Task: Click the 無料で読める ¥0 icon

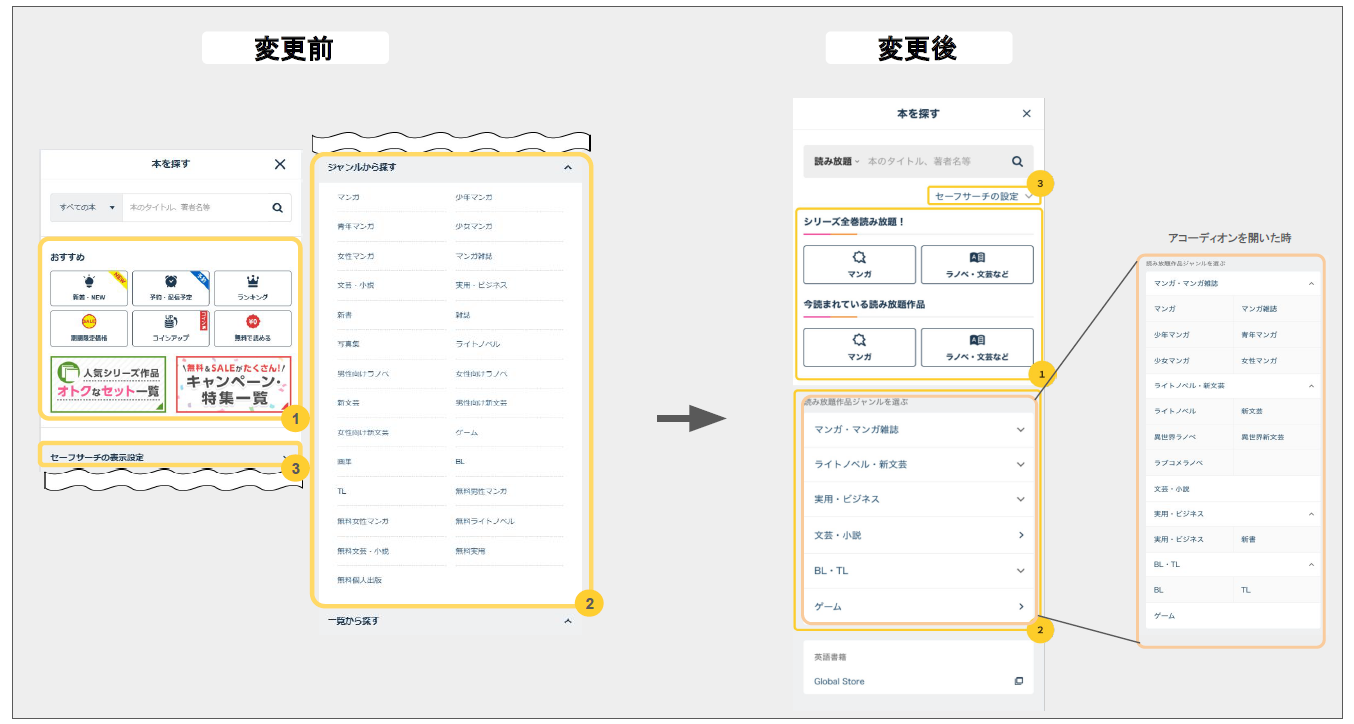Action: pyautogui.click(x=253, y=328)
